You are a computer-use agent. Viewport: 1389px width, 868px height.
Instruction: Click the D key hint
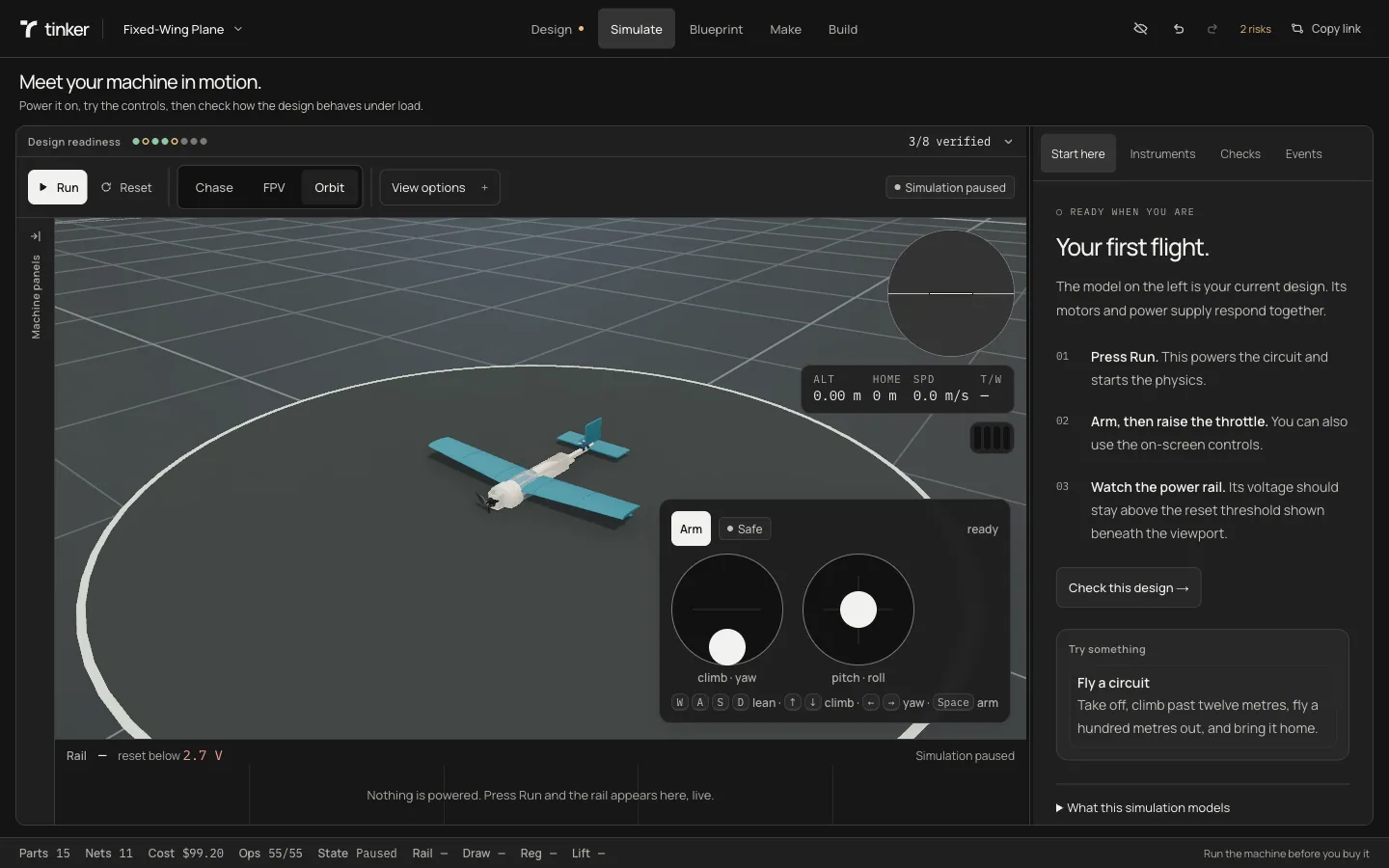[741, 702]
